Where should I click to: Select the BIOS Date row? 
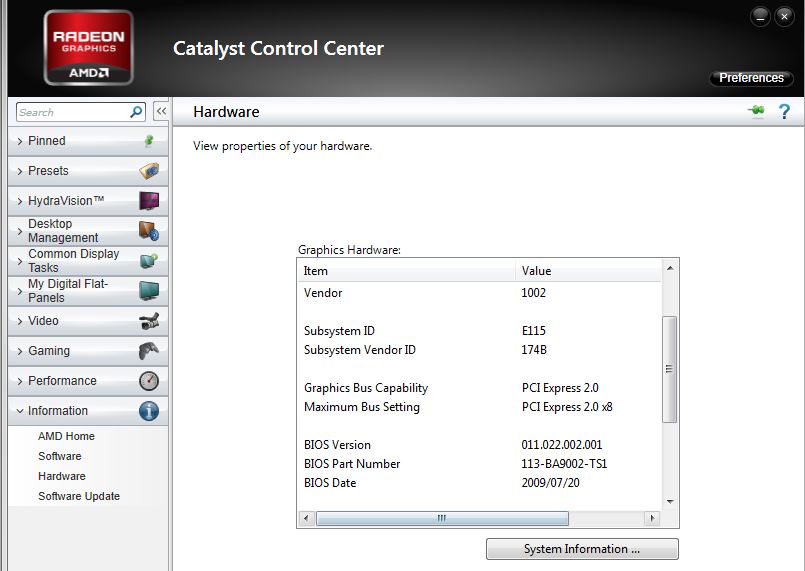point(479,483)
